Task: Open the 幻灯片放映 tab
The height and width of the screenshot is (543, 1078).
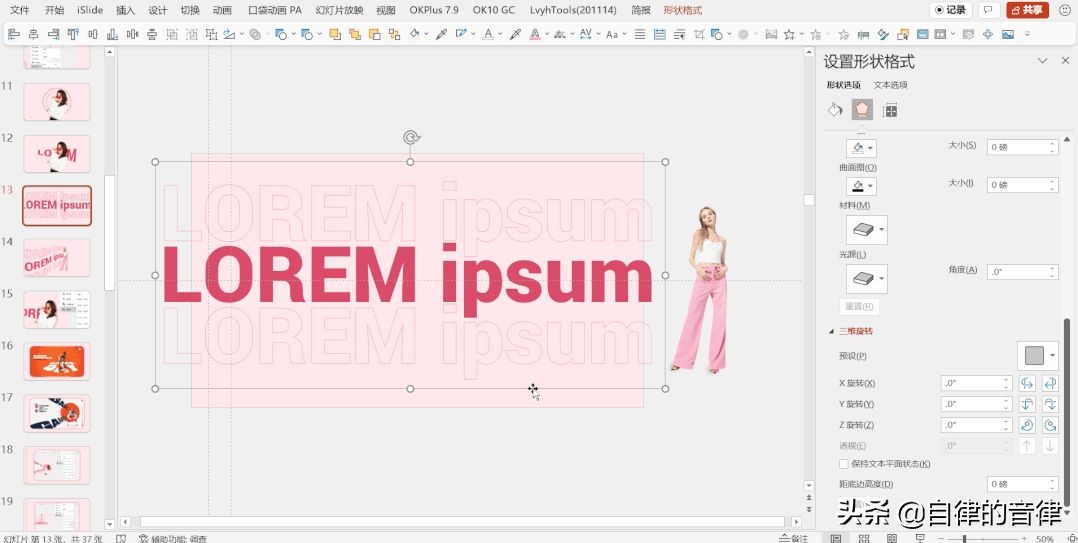Action: pos(340,10)
